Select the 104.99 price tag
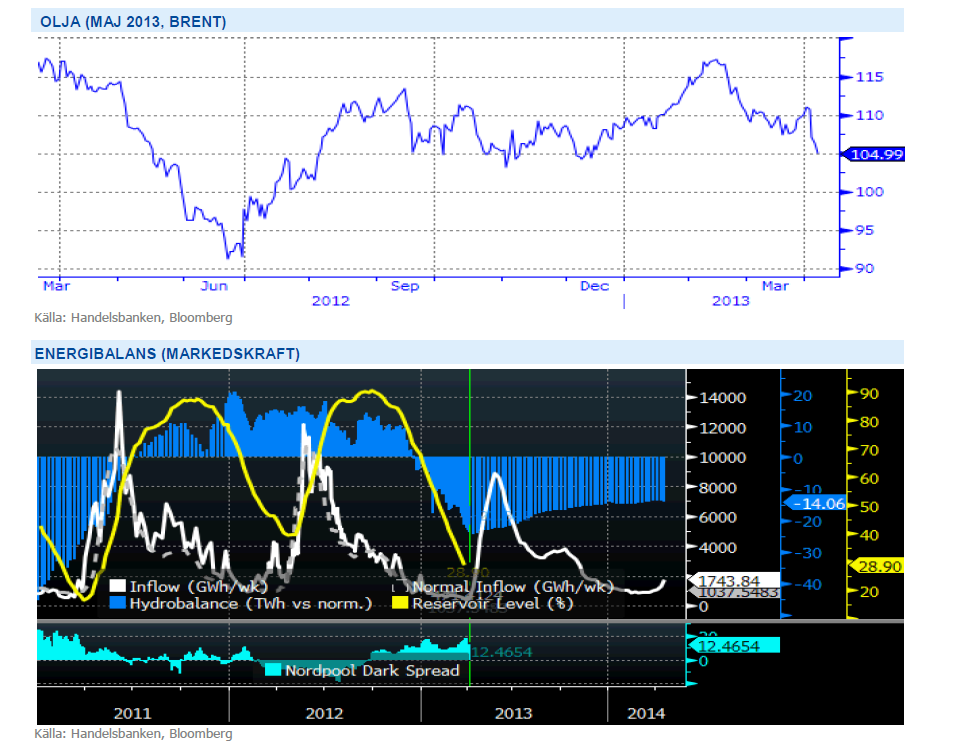 pyautogui.click(x=876, y=154)
